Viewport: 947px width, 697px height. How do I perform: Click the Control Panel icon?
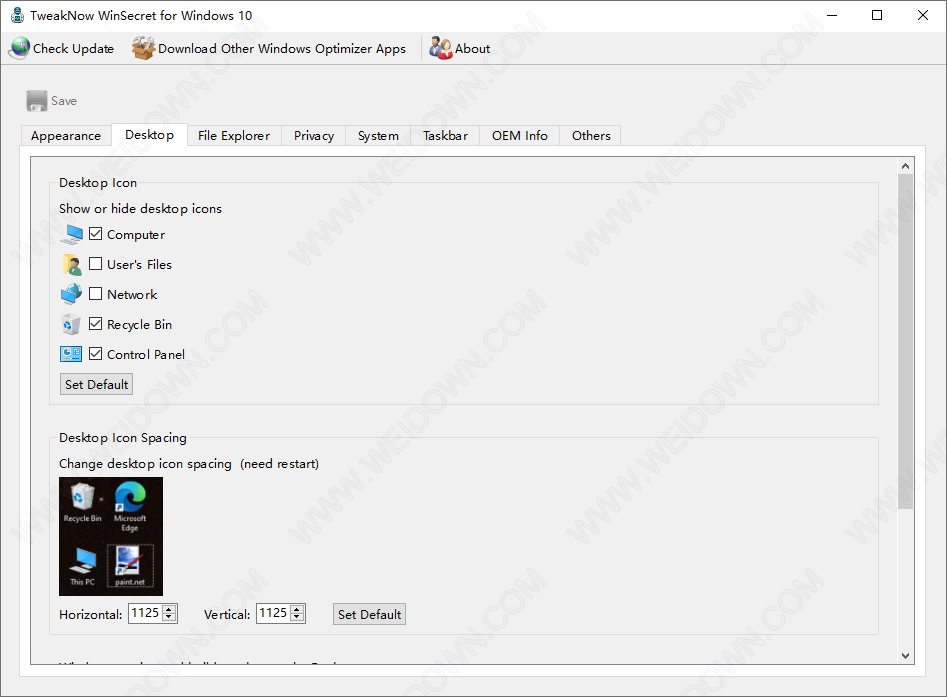click(x=71, y=354)
